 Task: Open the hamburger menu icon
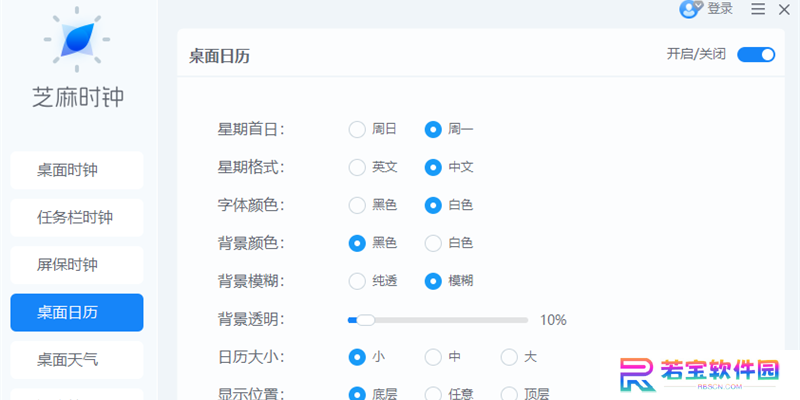758,9
